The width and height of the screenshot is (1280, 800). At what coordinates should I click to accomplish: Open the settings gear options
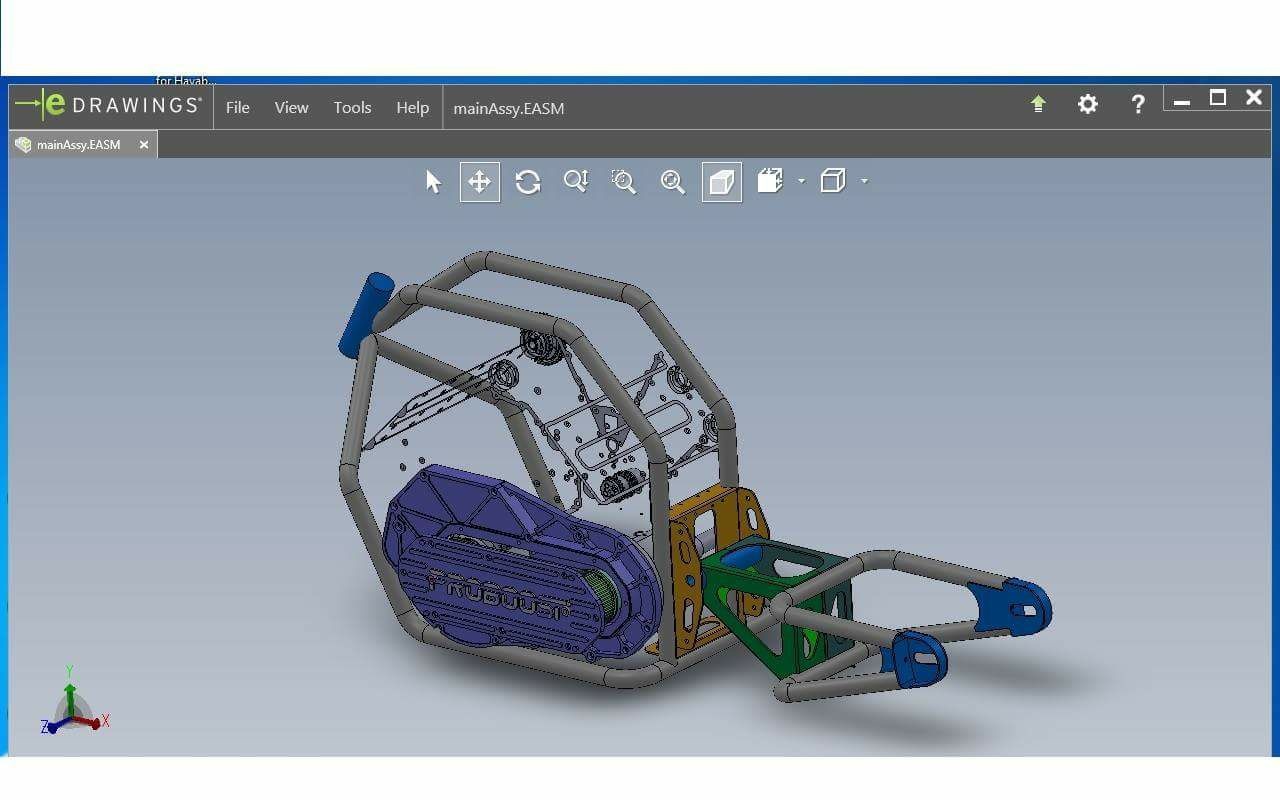click(x=1088, y=104)
